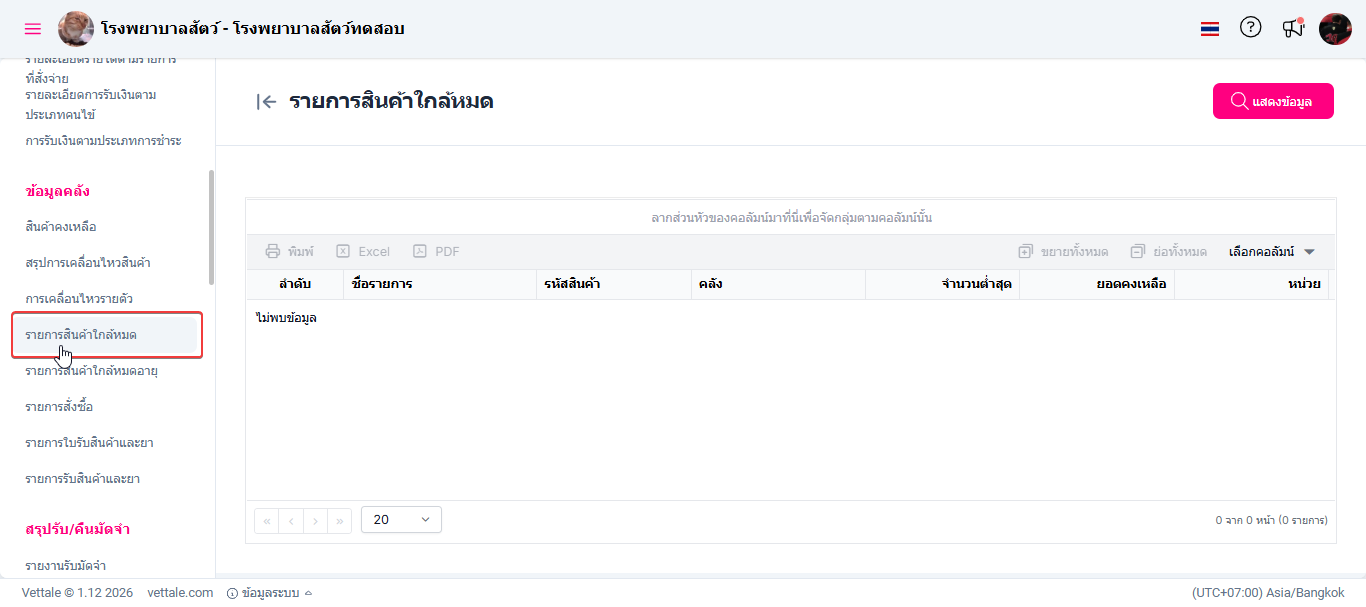Screen dimensions: 1366x607
Task: Expand ข้อมูลระบบ in footer
Action: point(270,593)
